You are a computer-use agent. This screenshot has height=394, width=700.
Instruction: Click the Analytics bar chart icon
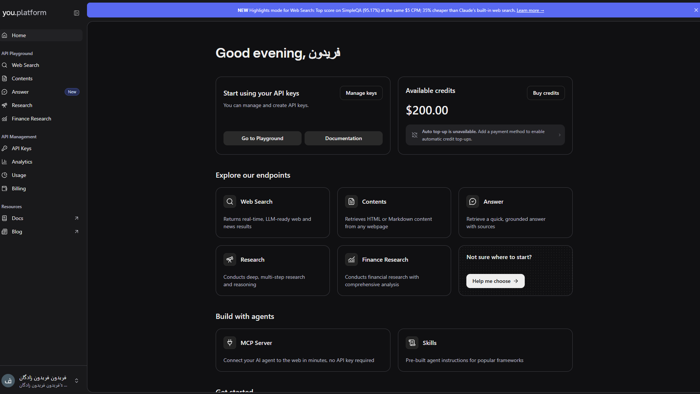point(4,162)
